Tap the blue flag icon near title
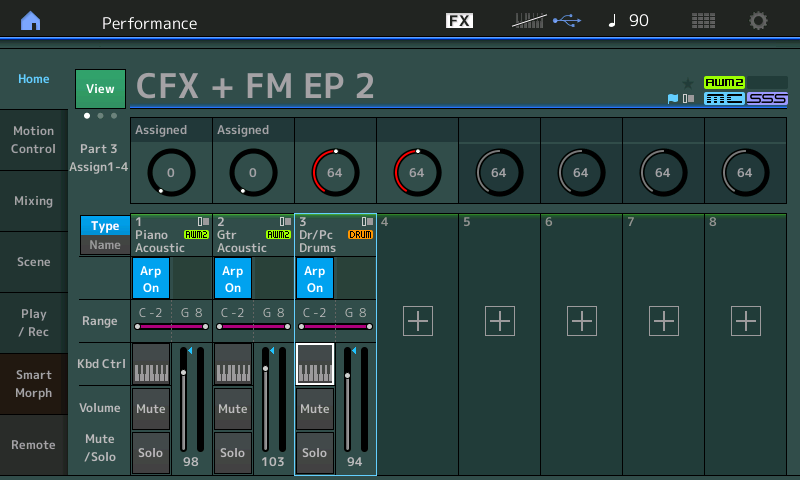Image resolution: width=800 pixels, height=480 pixels. point(673,98)
